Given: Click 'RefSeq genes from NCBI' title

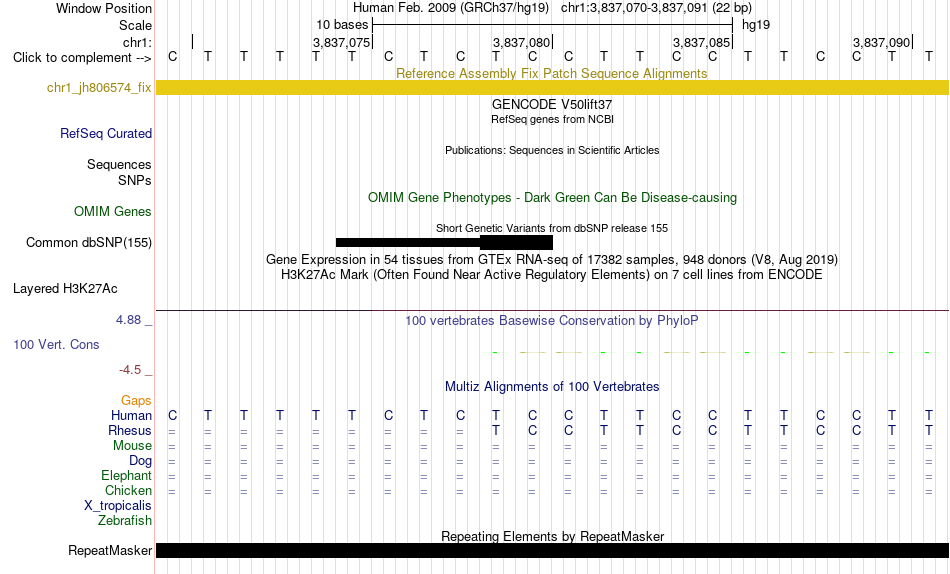Looking at the screenshot, I should tap(552, 119).
